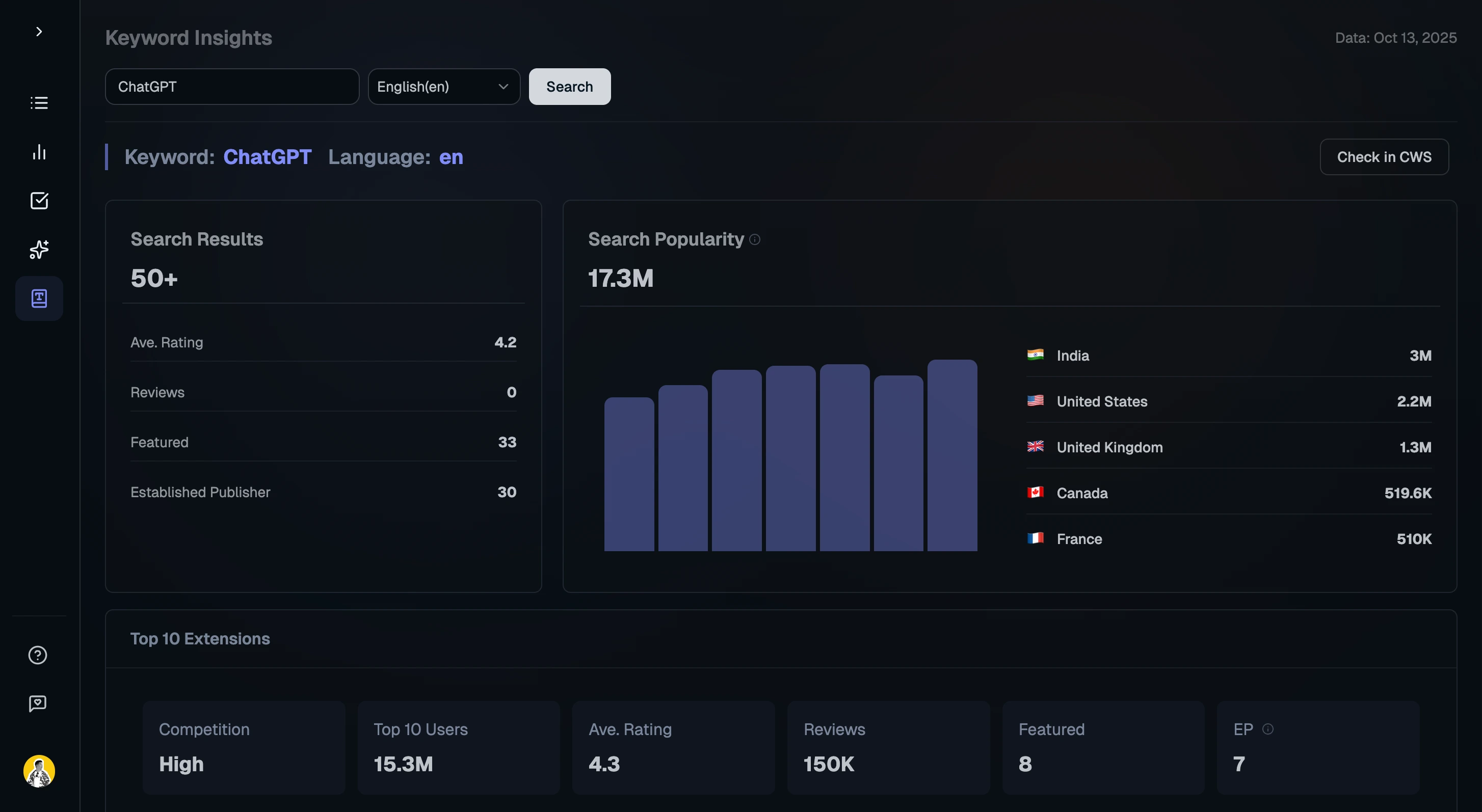View the Search Popularity info tooltip
1482x812 pixels.
click(x=755, y=239)
